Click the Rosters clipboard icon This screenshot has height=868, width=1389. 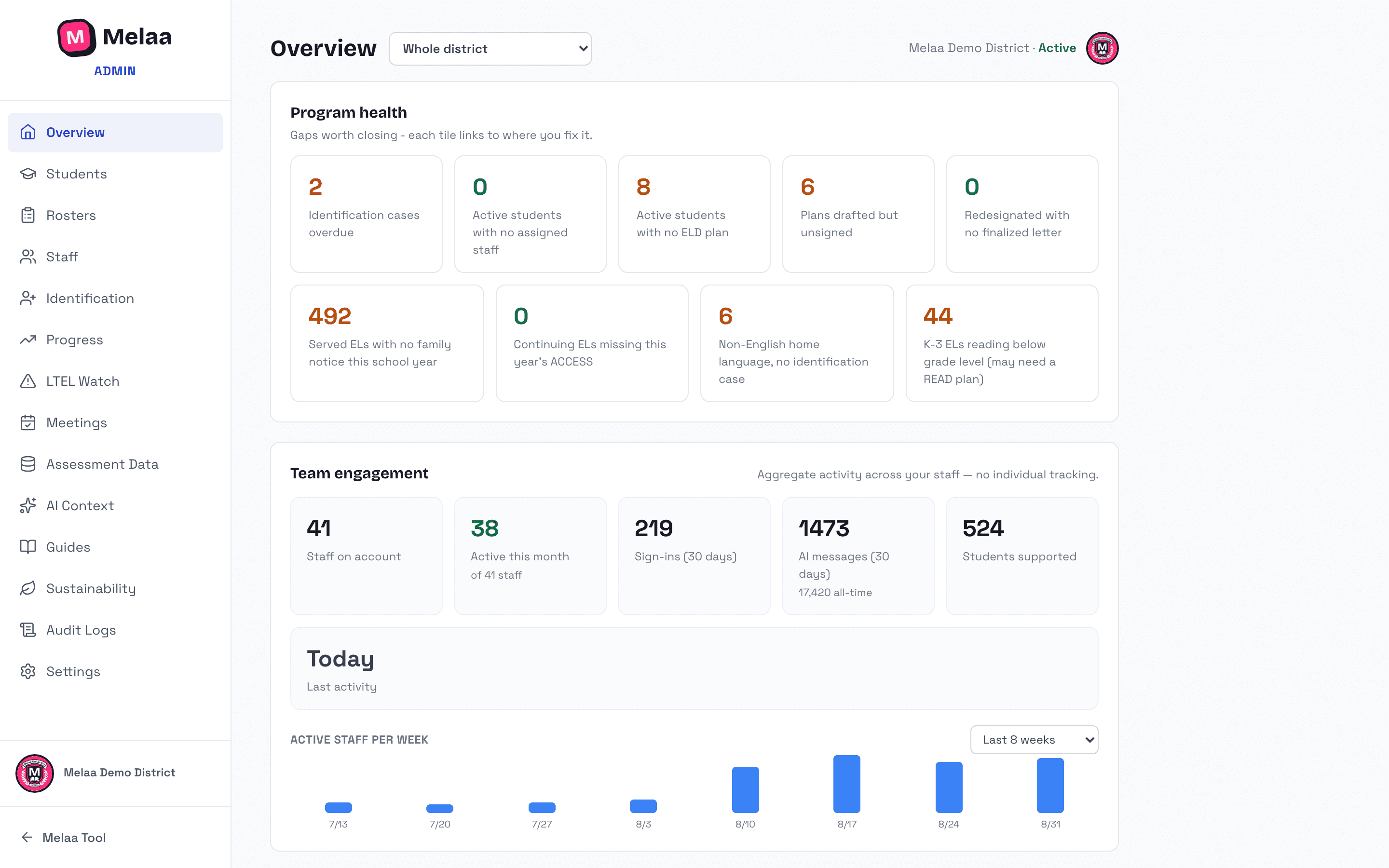click(27, 215)
